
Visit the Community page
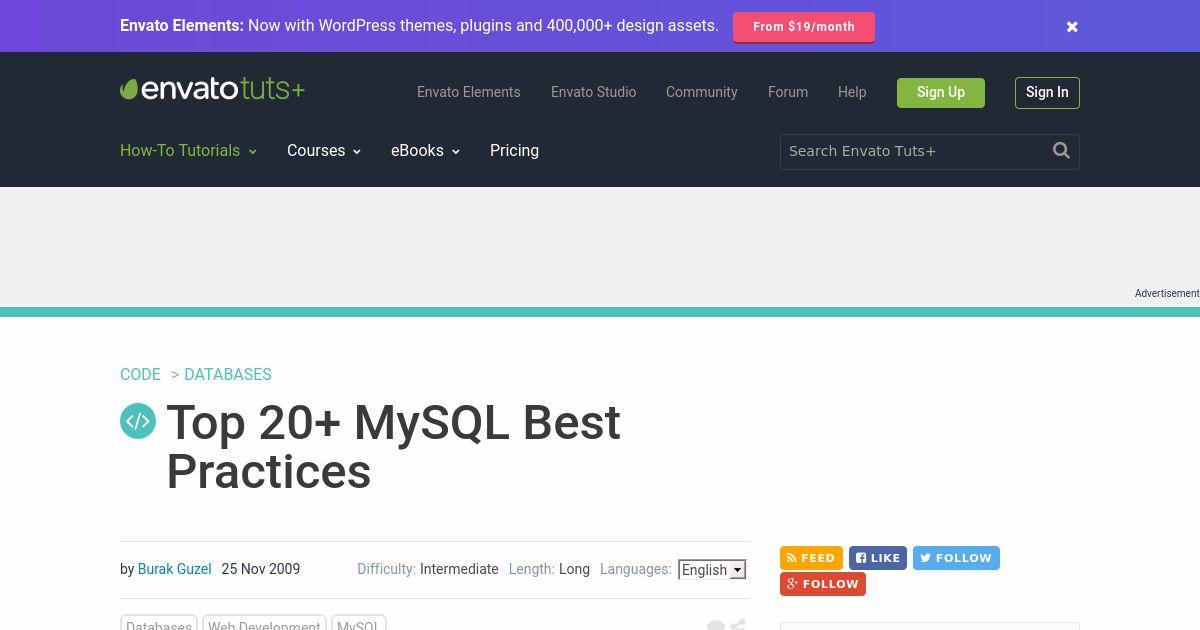tap(701, 92)
